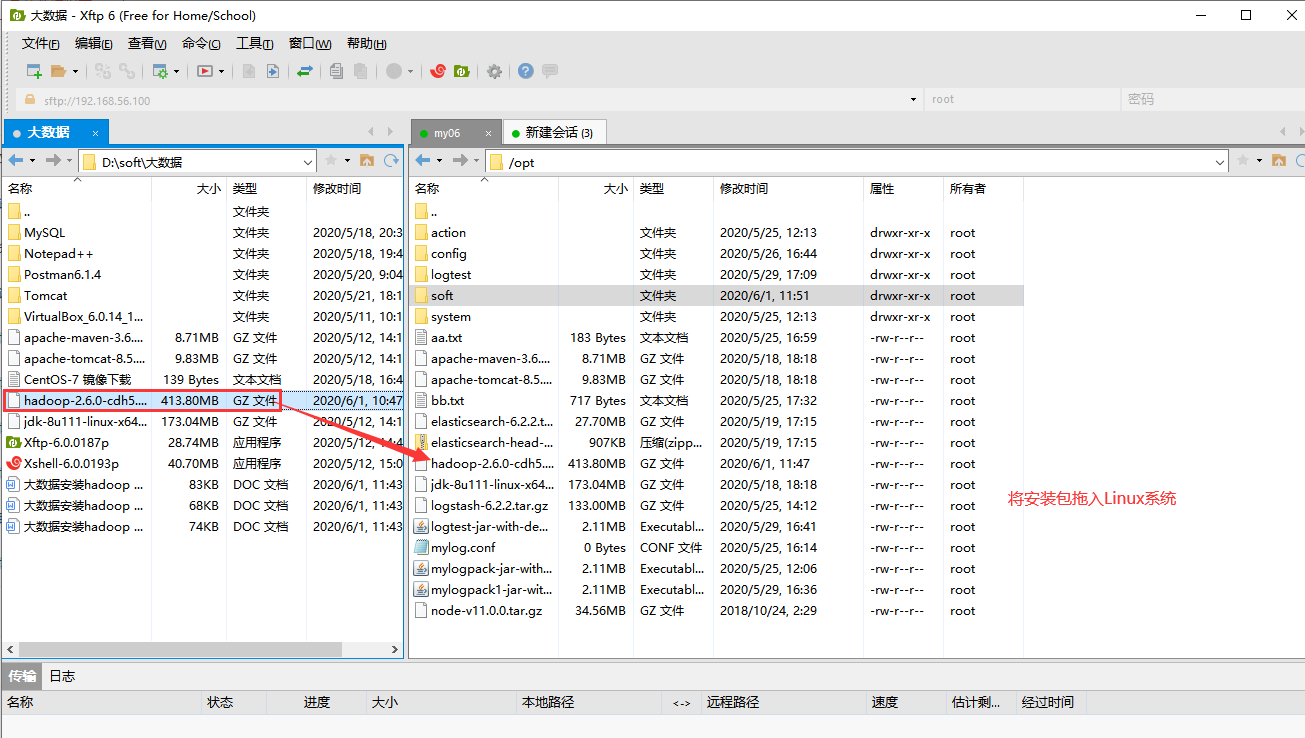The height and width of the screenshot is (738, 1305).
Task: Open the soft folder in remote pane
Action: (x=441, y=295)
